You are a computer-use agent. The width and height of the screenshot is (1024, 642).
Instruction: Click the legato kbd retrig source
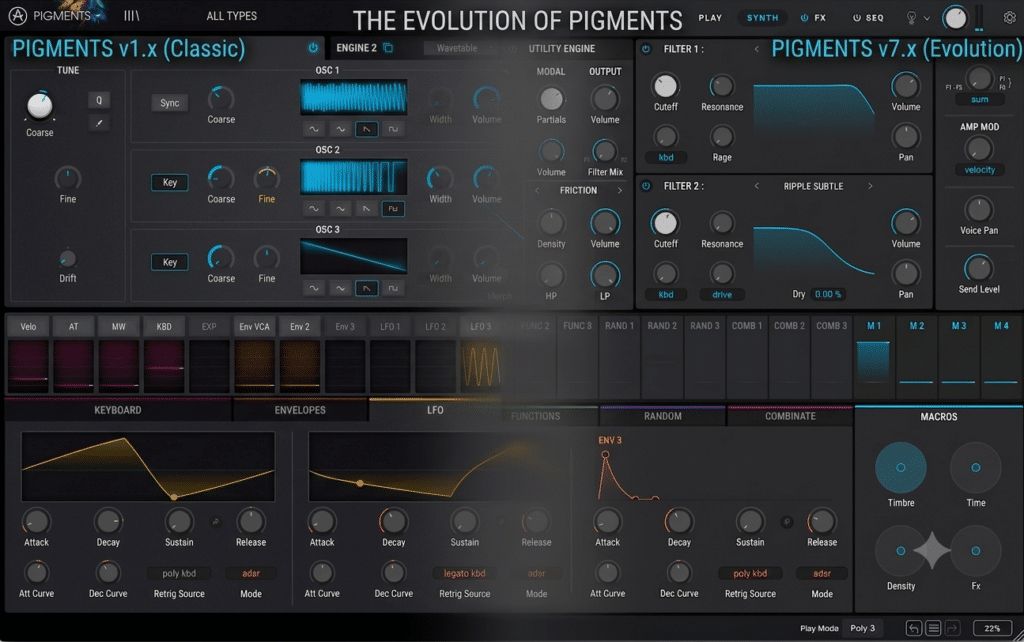click(464, 573)
